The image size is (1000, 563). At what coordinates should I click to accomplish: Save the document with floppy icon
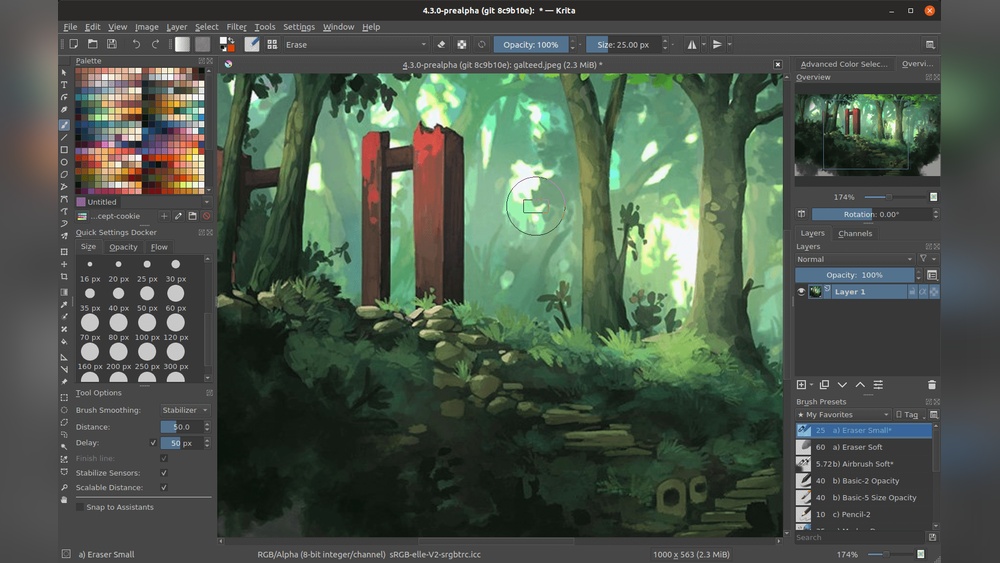(x=112, y=44)
